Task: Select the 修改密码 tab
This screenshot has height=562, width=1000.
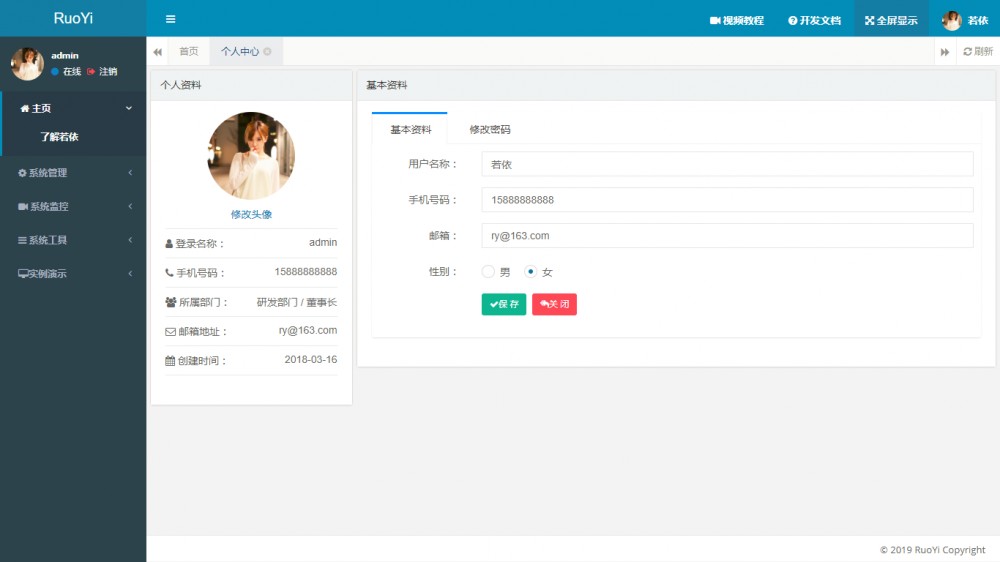Action: pos(490,129)
